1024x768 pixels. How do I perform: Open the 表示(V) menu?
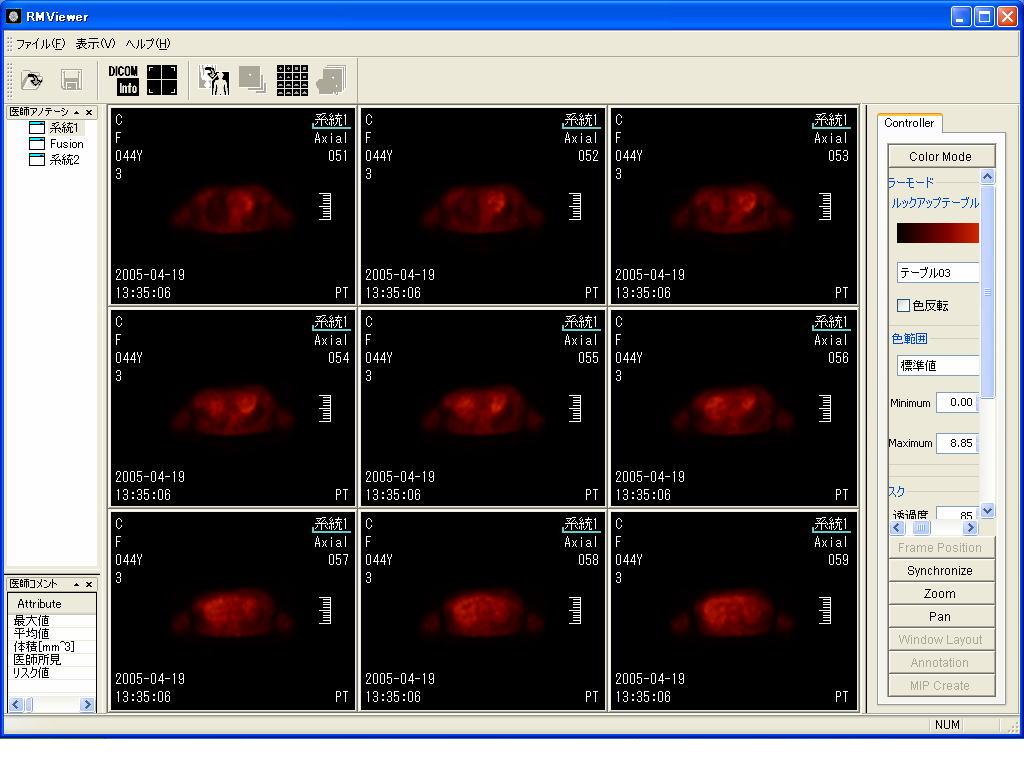click(x=95, y=44)
